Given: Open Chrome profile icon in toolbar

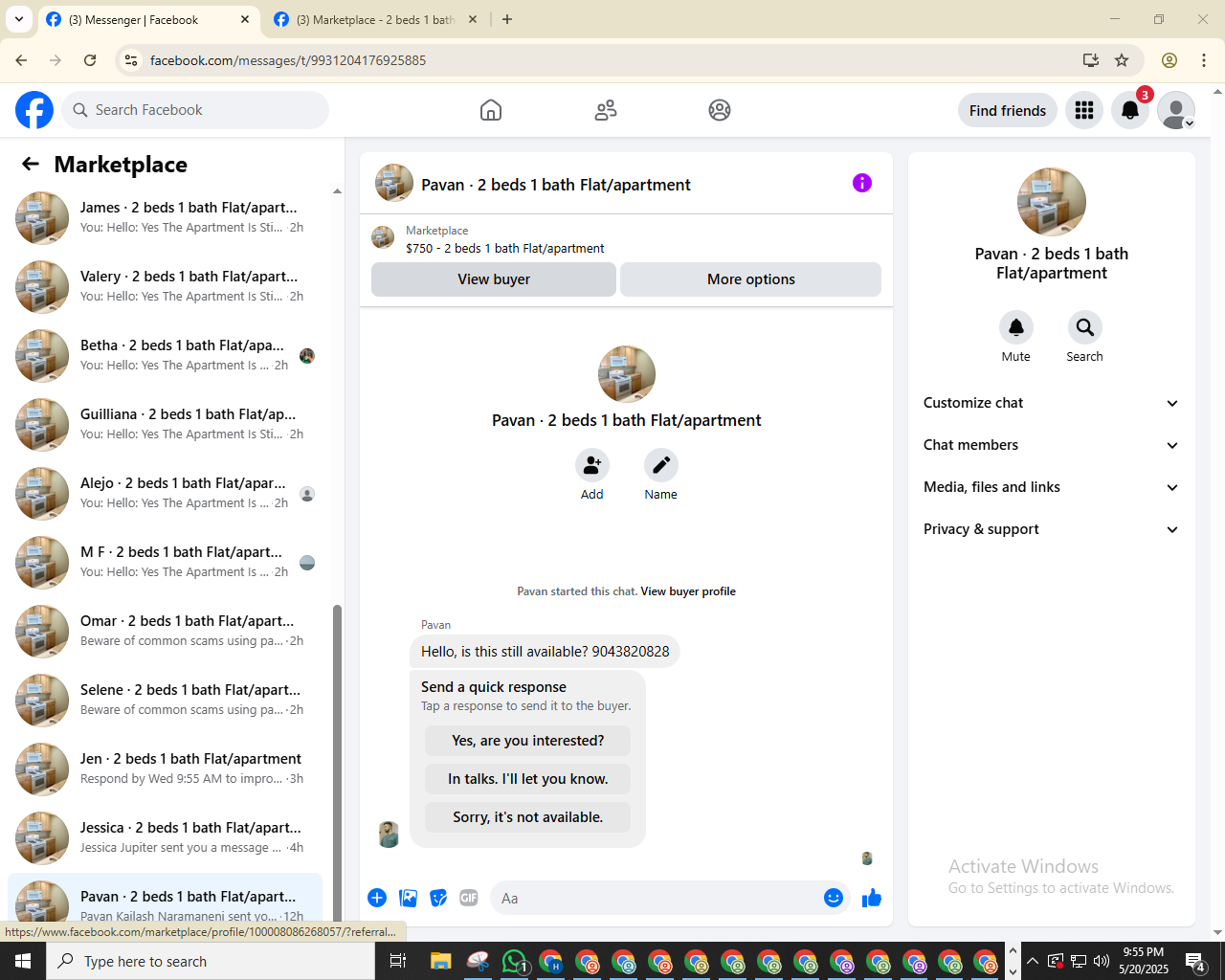Looking at the screenshot, I should (1169, 60).
